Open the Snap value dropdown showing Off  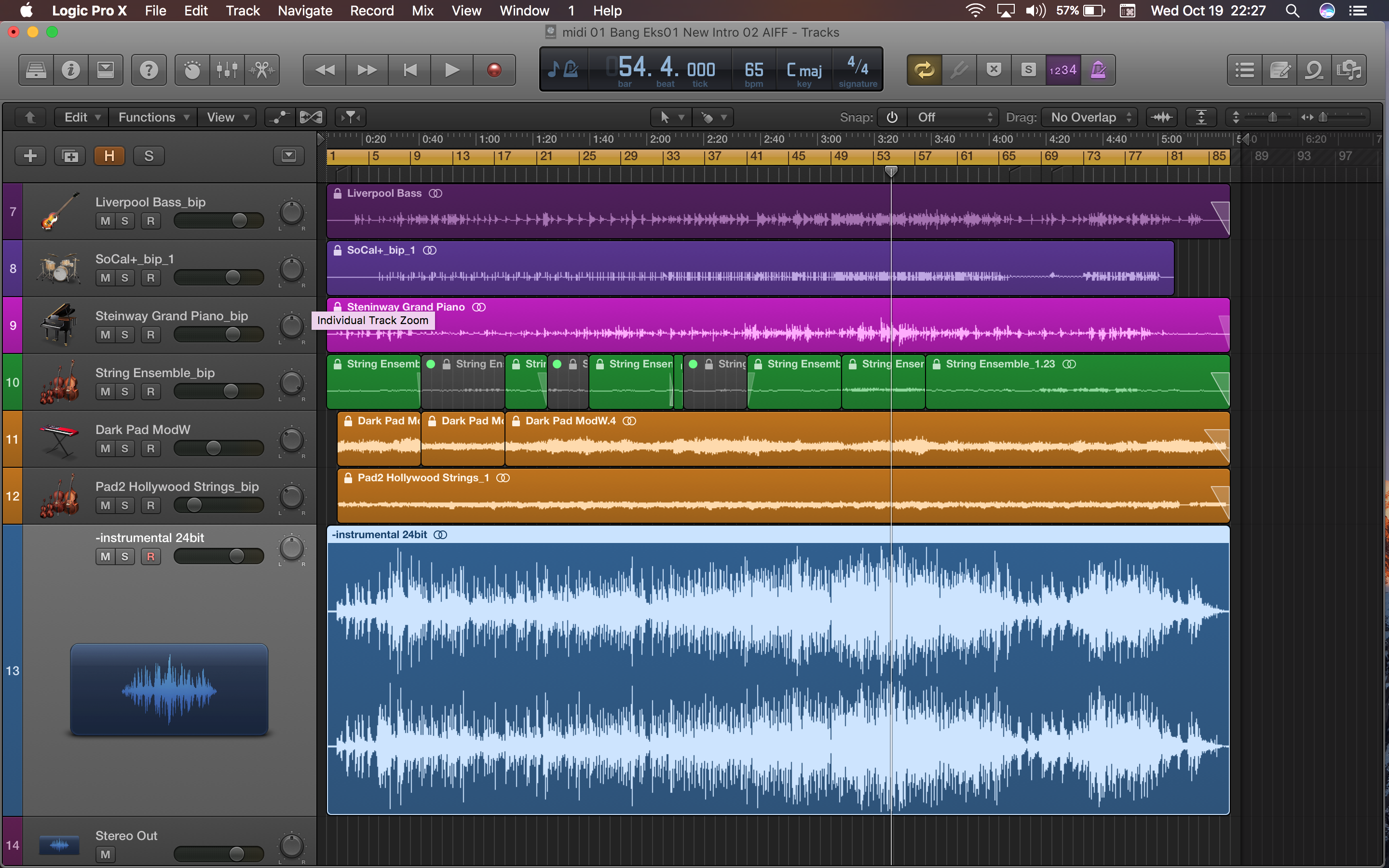(x=953, y=117)
